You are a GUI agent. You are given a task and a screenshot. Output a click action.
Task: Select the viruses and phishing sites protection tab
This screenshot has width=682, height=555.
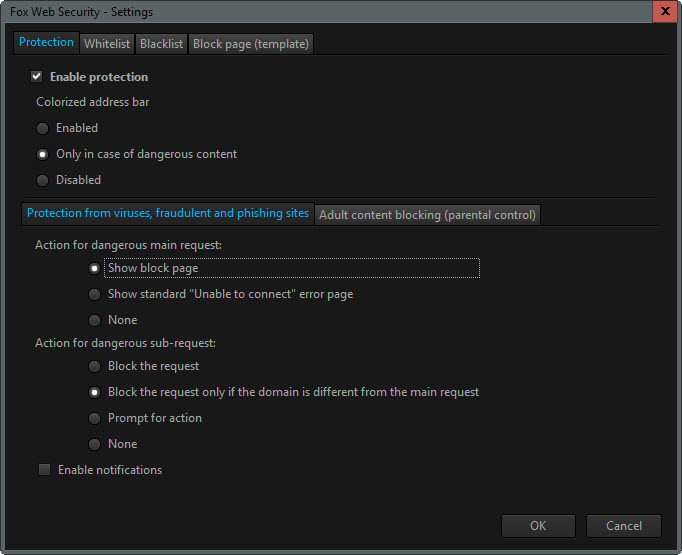click(x=168, y=213)
